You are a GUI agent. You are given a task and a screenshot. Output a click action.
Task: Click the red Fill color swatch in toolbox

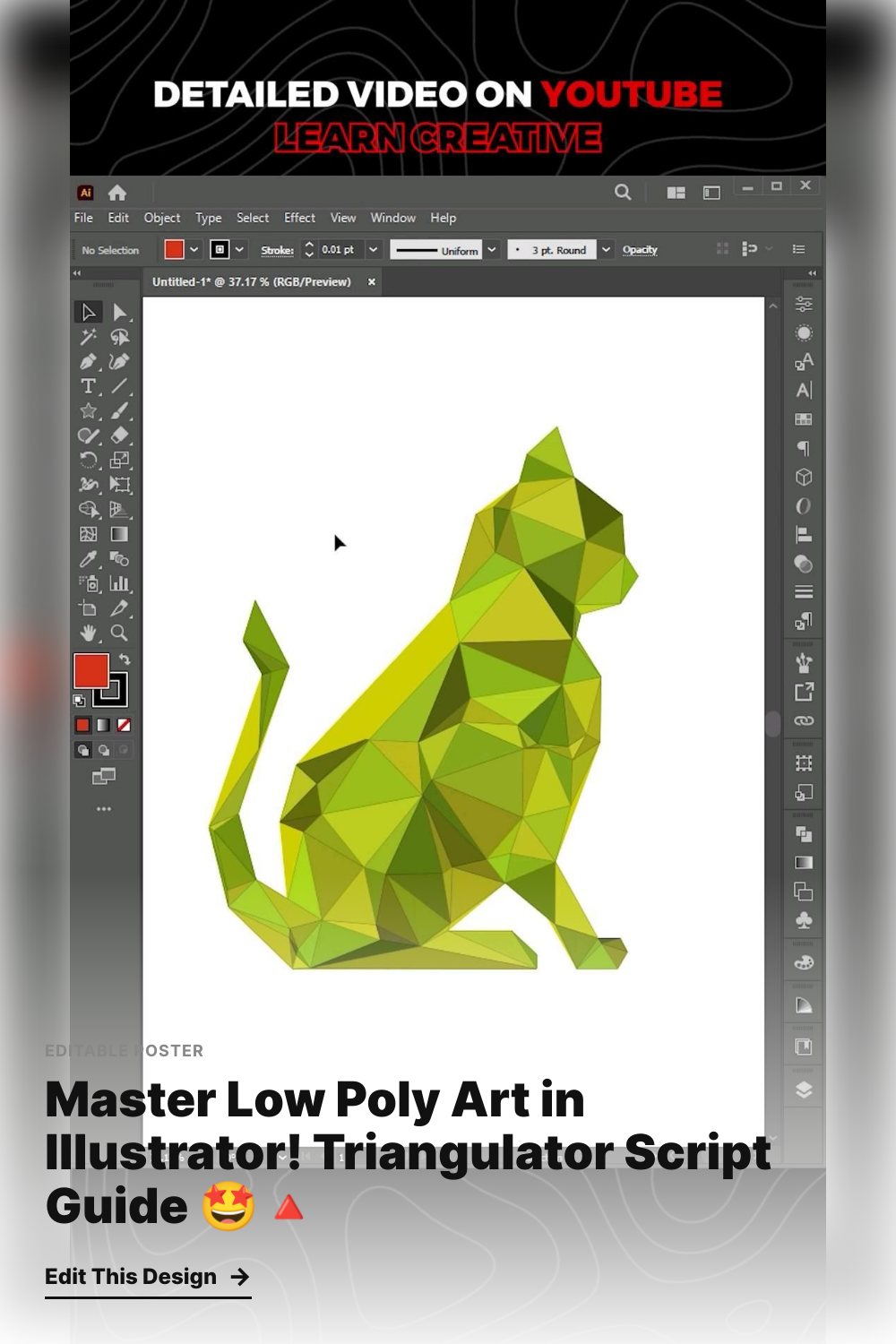90,671
